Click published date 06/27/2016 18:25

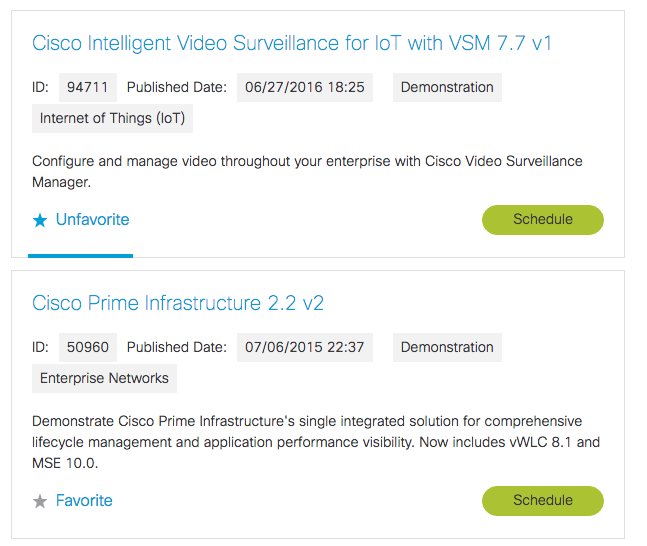tap(305, 88)
